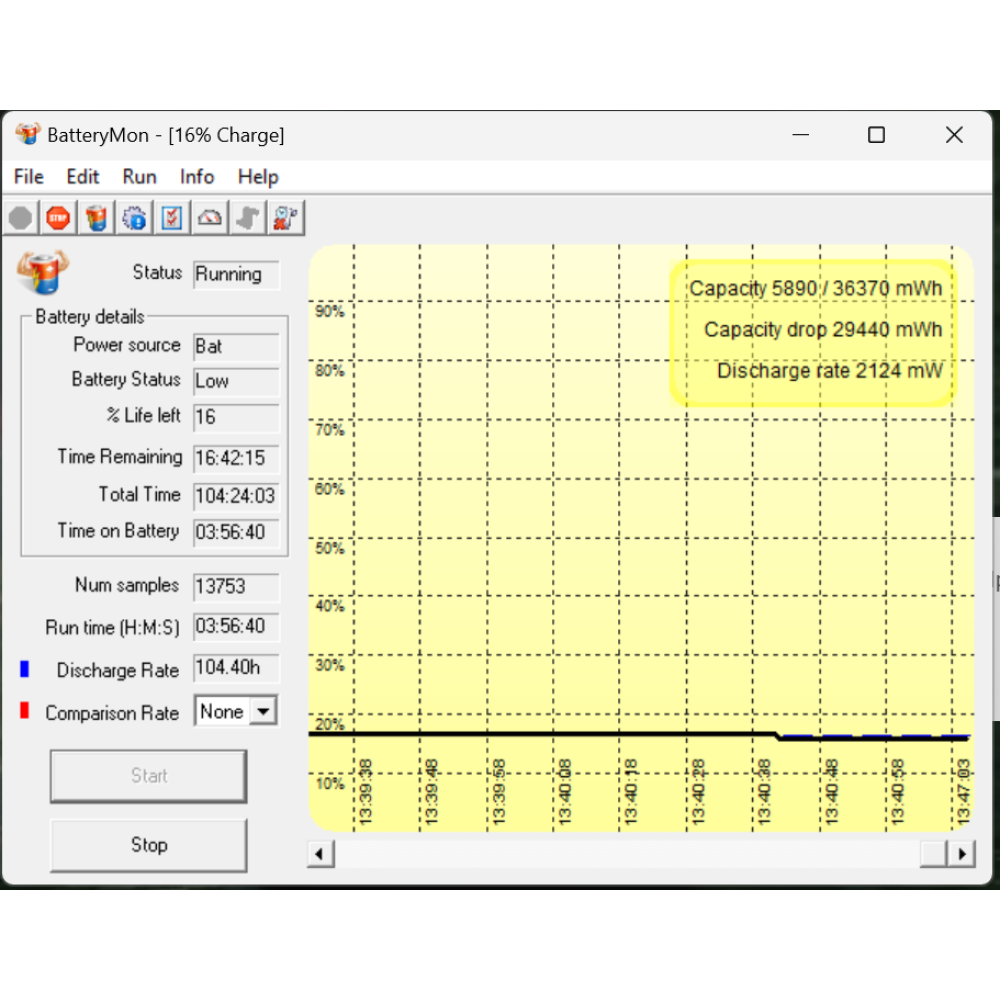Expand the Comparison Rate dropdown arrow
Screen dimensions: 1000x1000
pos(262,712)
